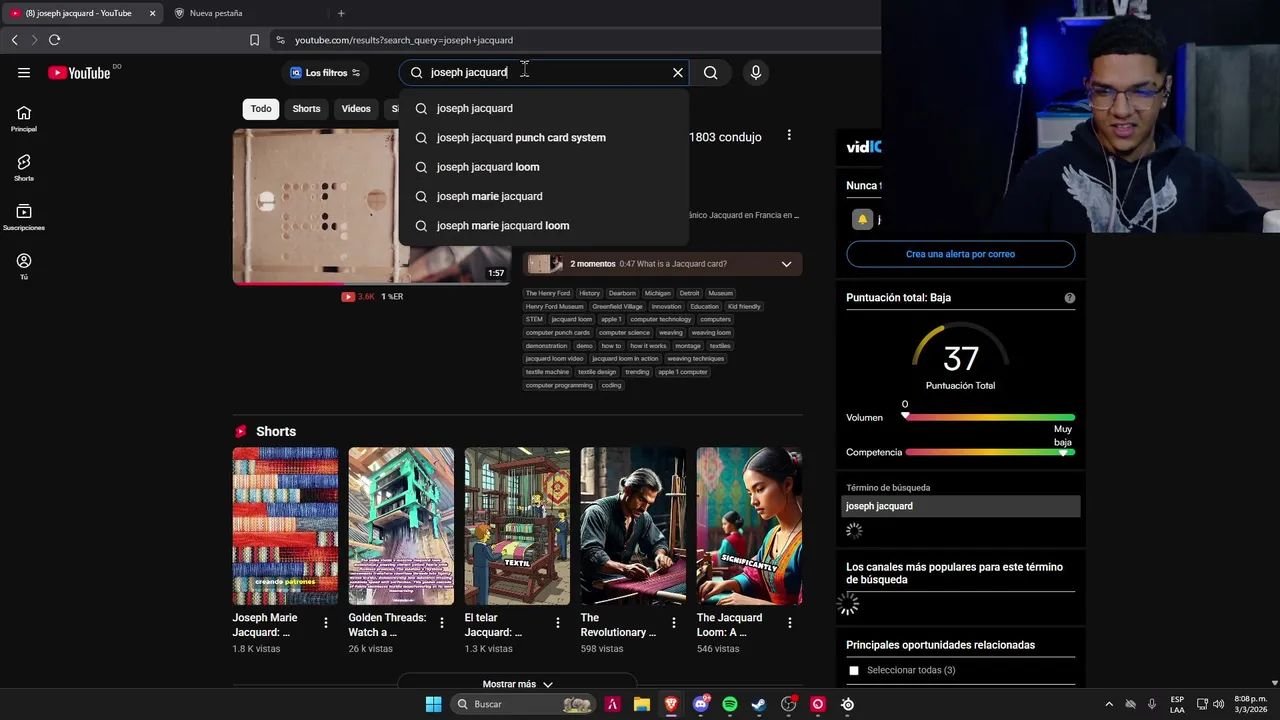This screenshot has height=720, width=1280.
Task: Choose suggestion 'joseph jacquard punch card system'
Action: click(x=543, y=138)
